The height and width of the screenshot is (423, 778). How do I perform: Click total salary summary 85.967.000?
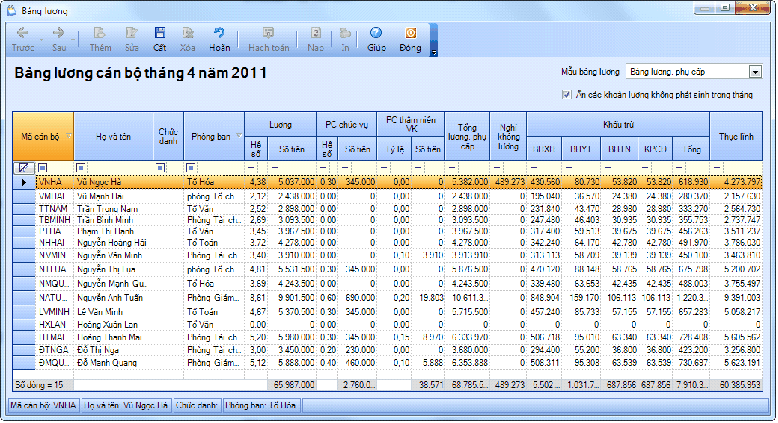click(x=292, y=384)
